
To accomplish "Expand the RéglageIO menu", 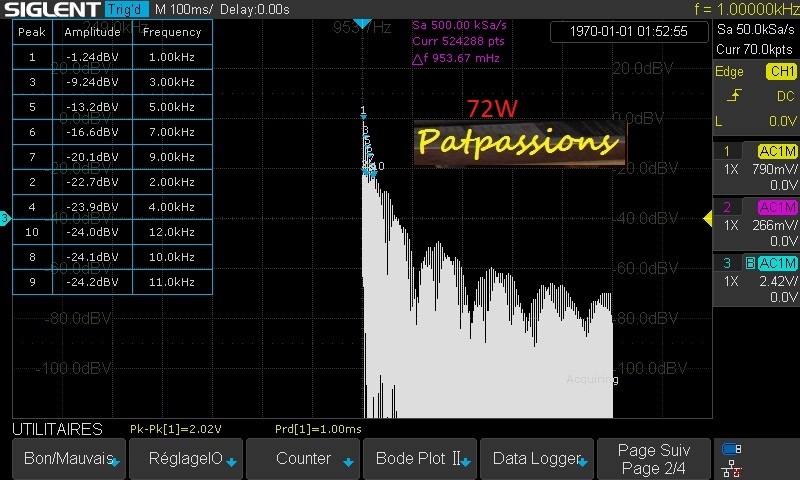I will click(x=185, y=459).
